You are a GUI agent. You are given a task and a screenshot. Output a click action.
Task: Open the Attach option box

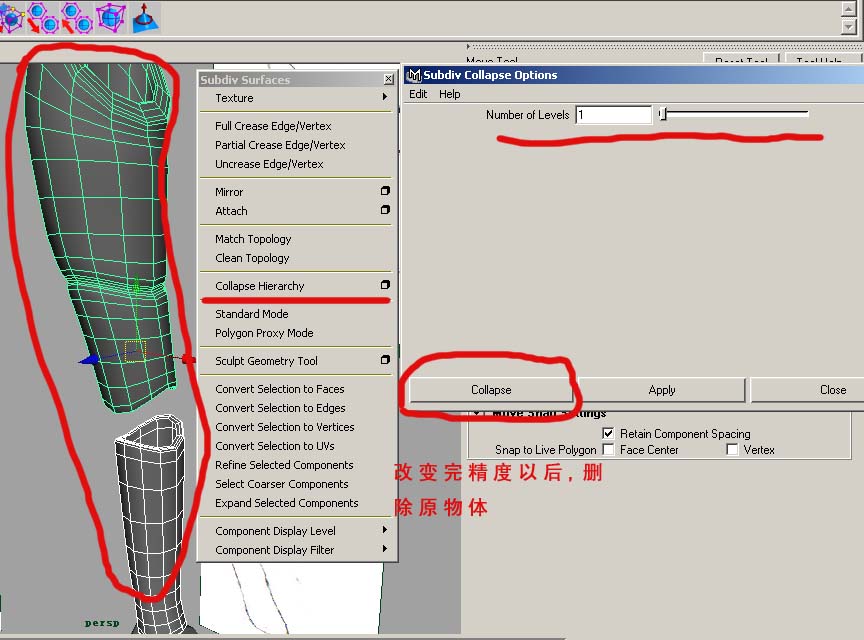tap(385, 210)
